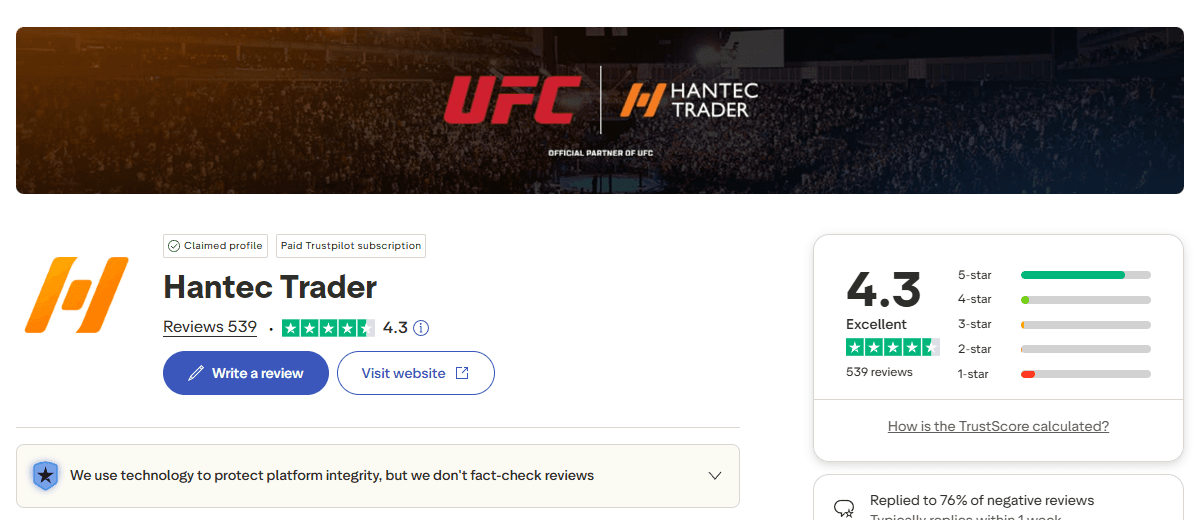Click the Paid Trustpilot subscription badge
The width and height of the screenshot is (1200, 520).
tap(351, 246)
